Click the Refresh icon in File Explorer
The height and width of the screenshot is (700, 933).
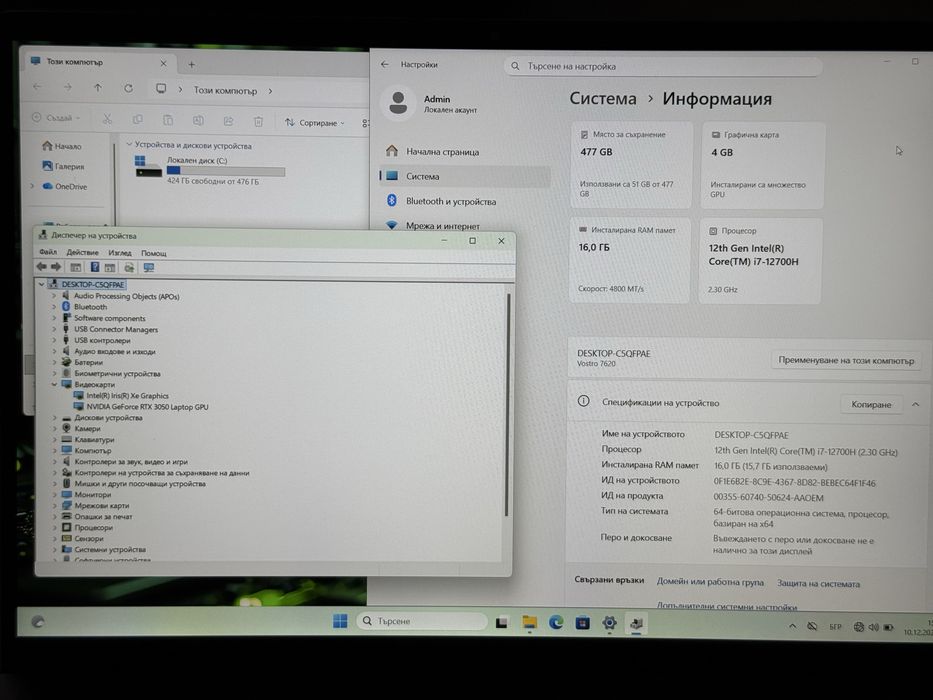[x=129, y=88]
